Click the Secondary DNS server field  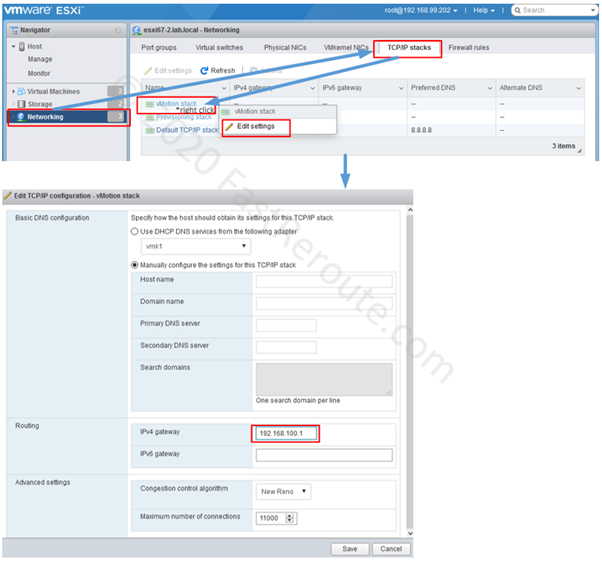tap(286, 347)
